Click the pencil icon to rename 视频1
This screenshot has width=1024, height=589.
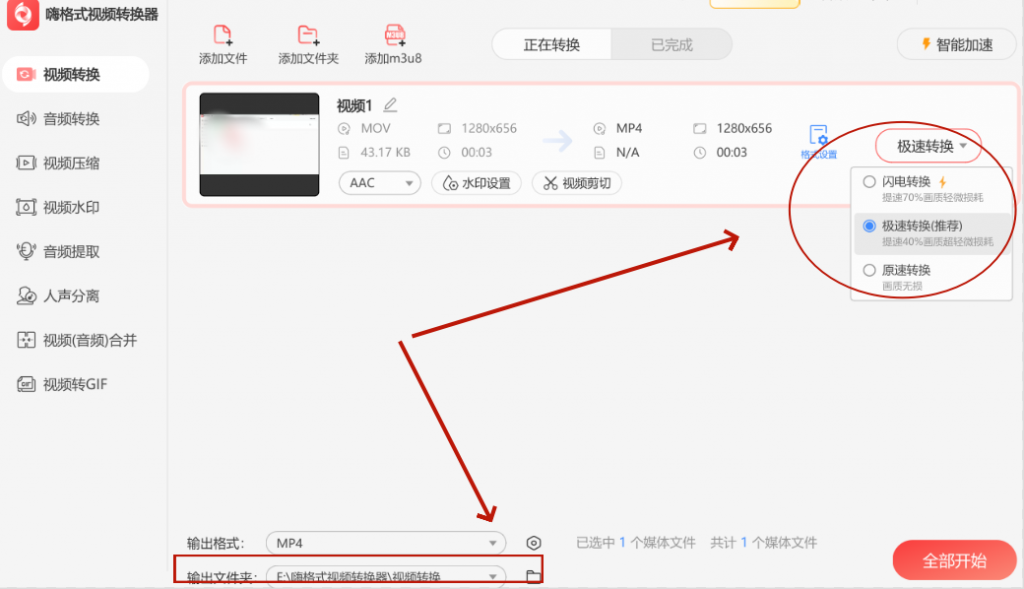tap(391, 103)
